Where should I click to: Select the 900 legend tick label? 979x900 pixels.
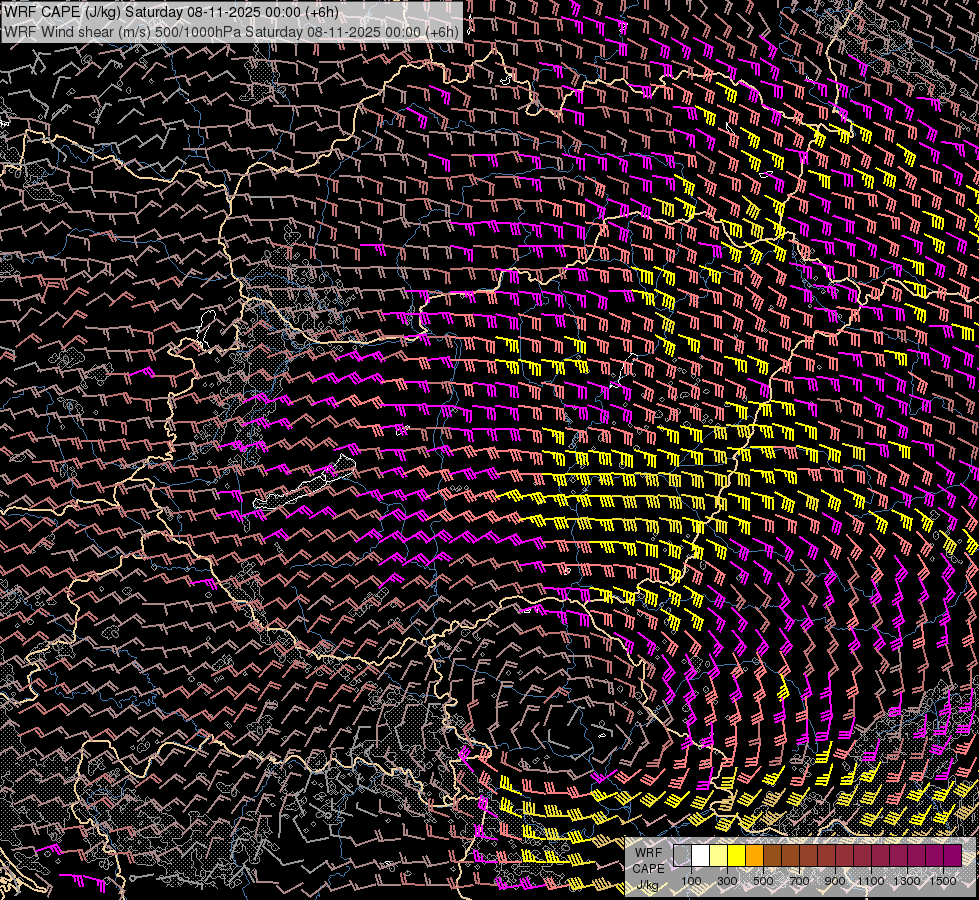coord(835,881)
